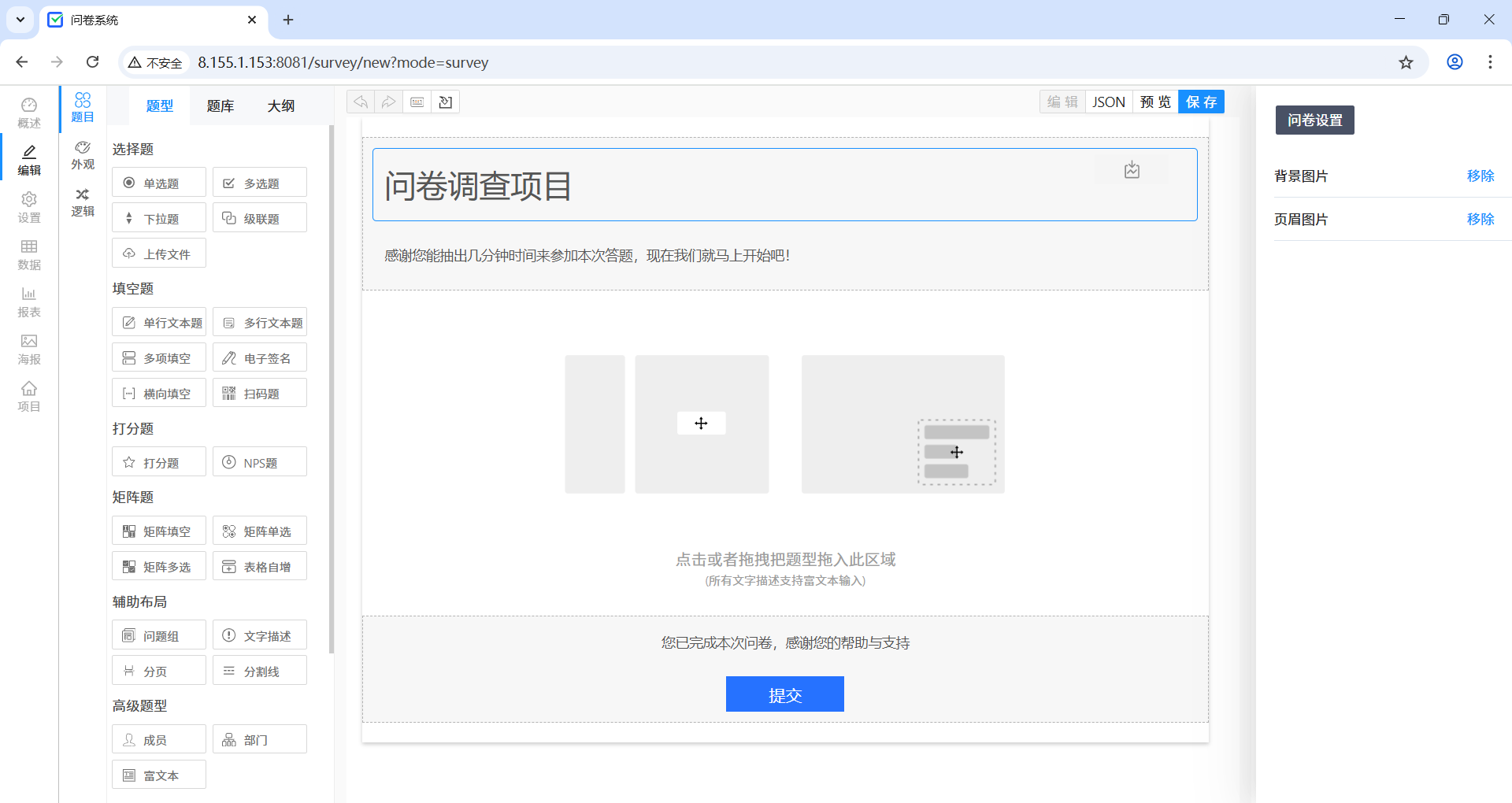
Task: Click the redo arrow in editor toolbar
Action: (x=389, y=102)
